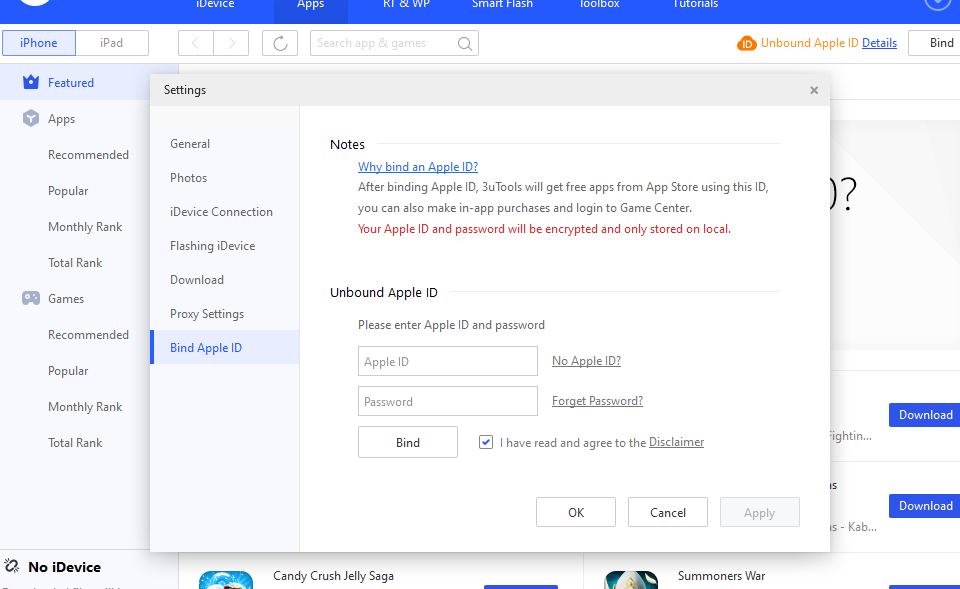The width and height of the screenshot is (960, 589).
Task: Focus the Password input field
Action: pos(448,401)
